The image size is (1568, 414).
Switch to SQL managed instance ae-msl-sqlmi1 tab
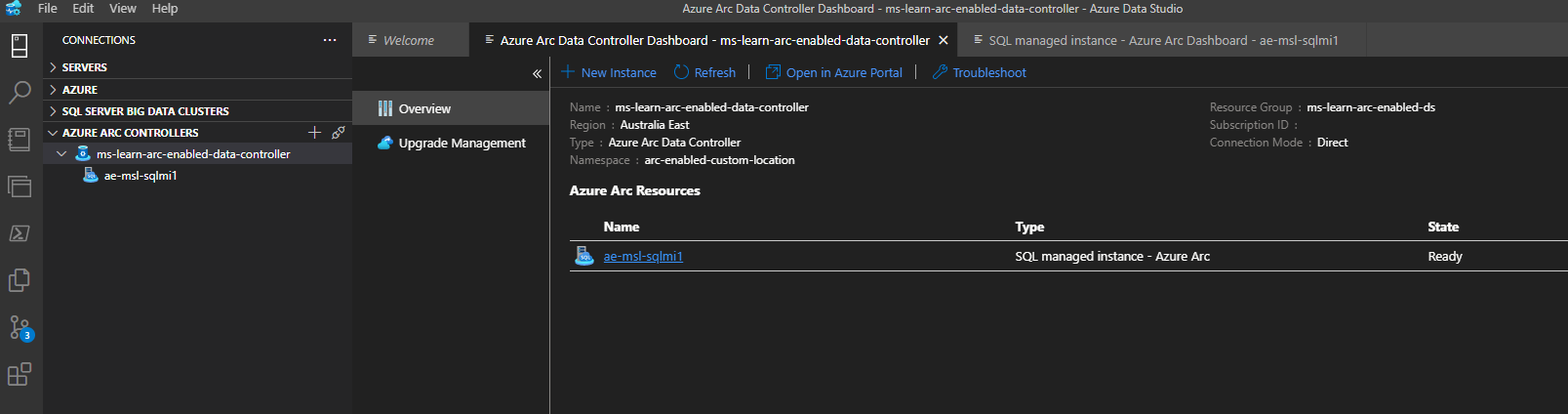click(1163, 40)
